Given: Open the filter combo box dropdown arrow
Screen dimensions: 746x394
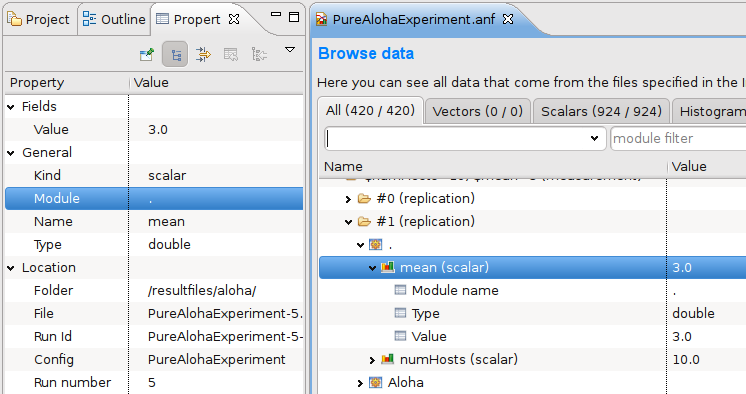Looking at the screenshot, I should [x=594, y=138].
